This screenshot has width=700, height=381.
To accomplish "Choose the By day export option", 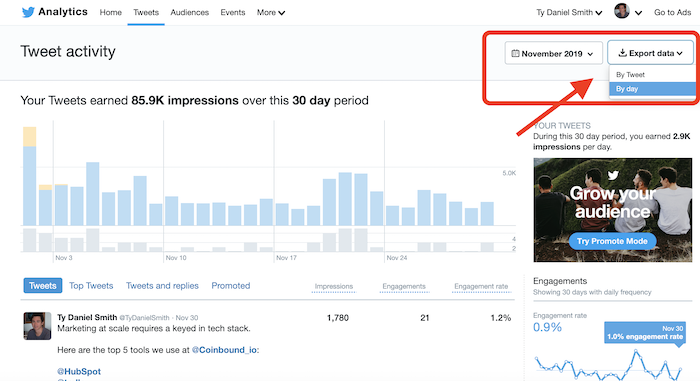I will [x=652, y=89].
